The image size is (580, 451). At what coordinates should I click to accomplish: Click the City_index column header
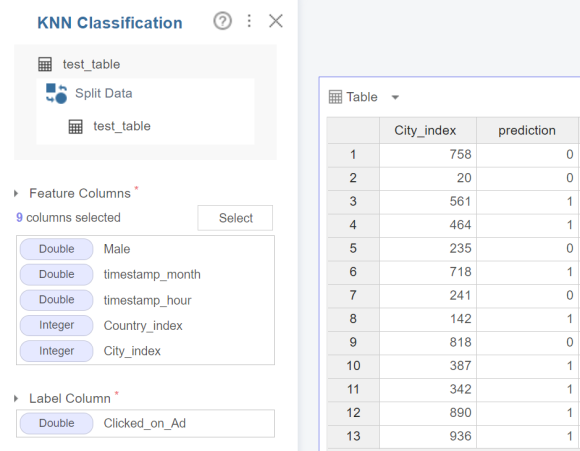pos(428,131)
